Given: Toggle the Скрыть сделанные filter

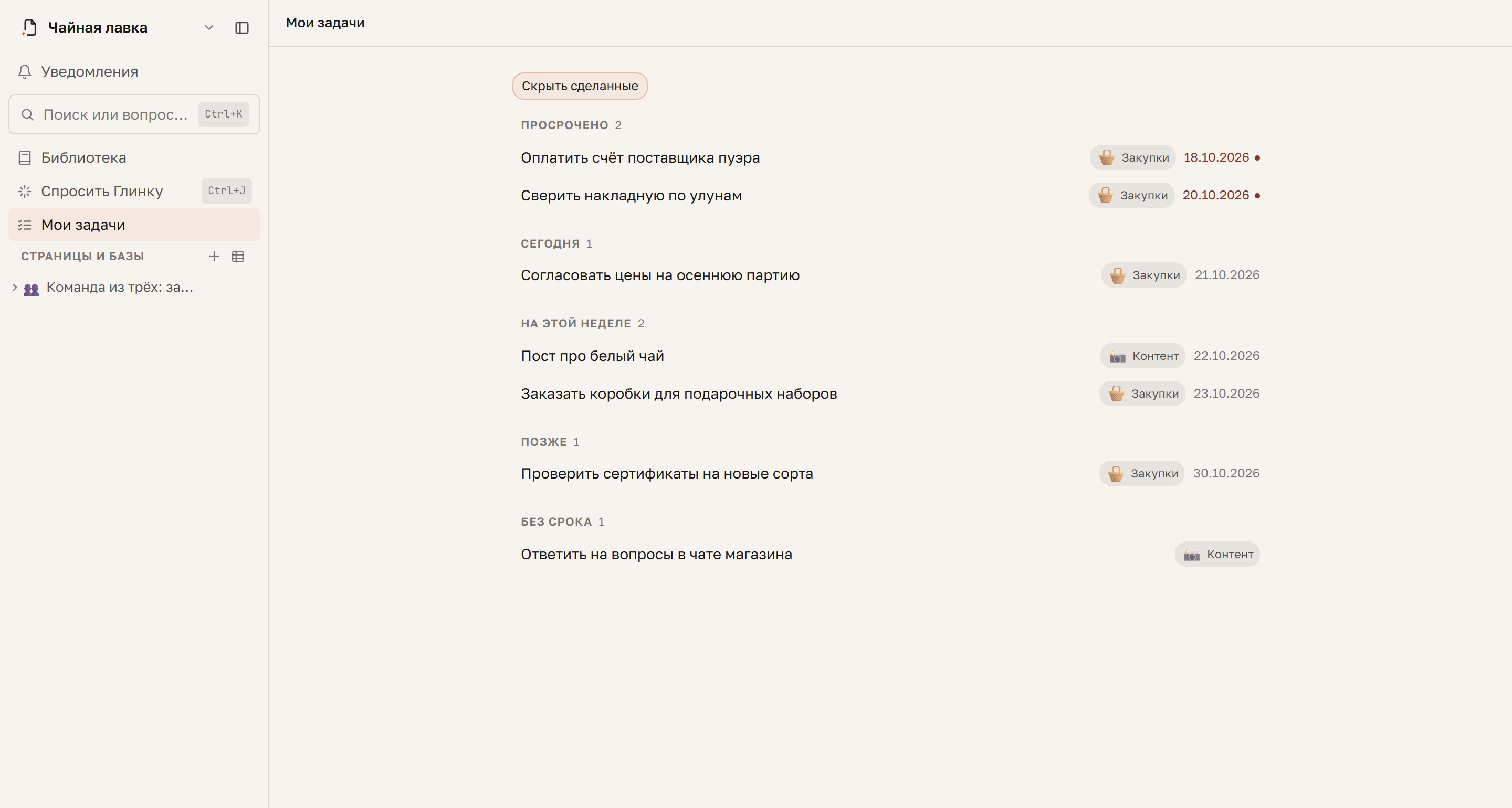Looking at the screenshot, I should click(580, 86).
